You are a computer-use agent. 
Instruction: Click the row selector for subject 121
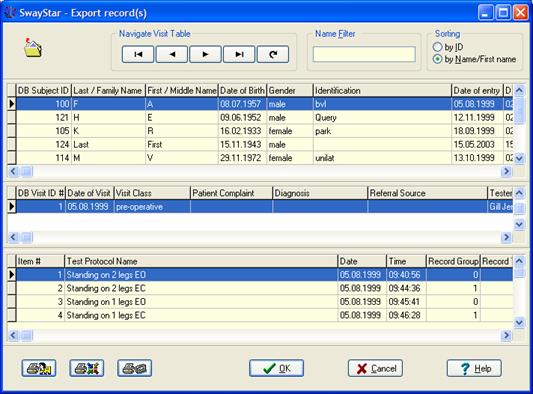(x=12, y=118)
